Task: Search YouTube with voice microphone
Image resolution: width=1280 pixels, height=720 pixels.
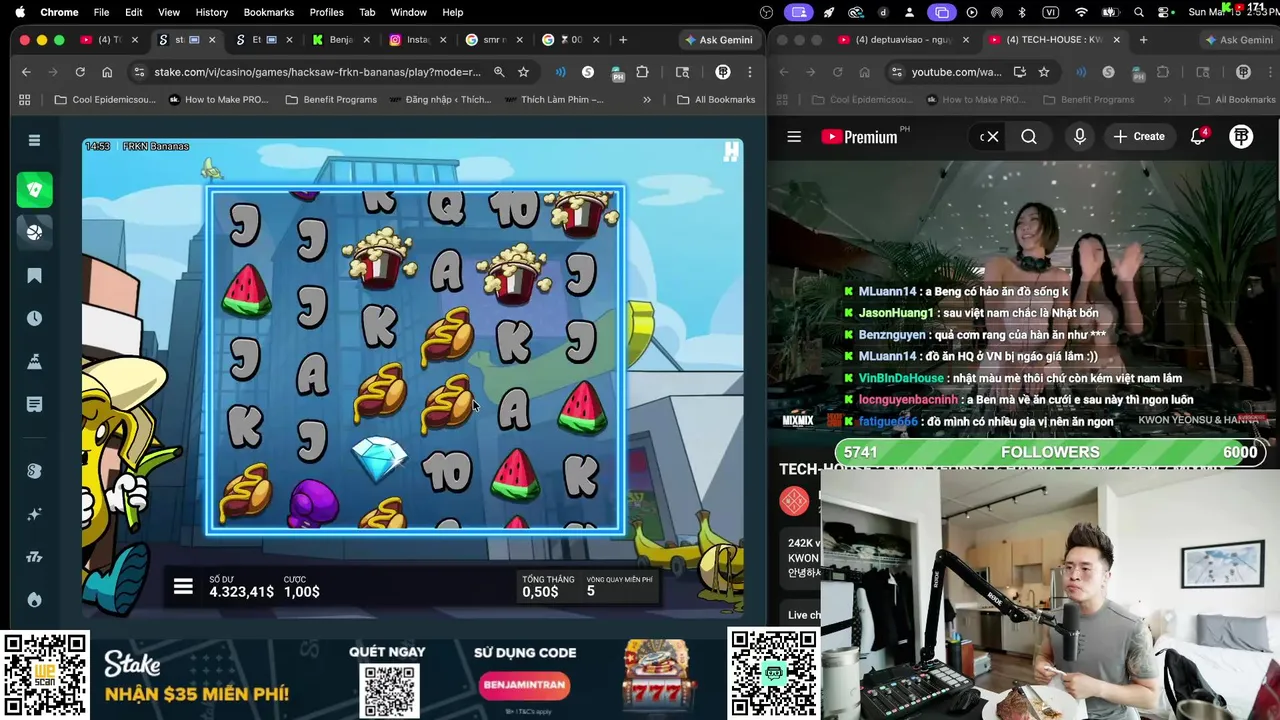Action: [x=1079, y=137]
